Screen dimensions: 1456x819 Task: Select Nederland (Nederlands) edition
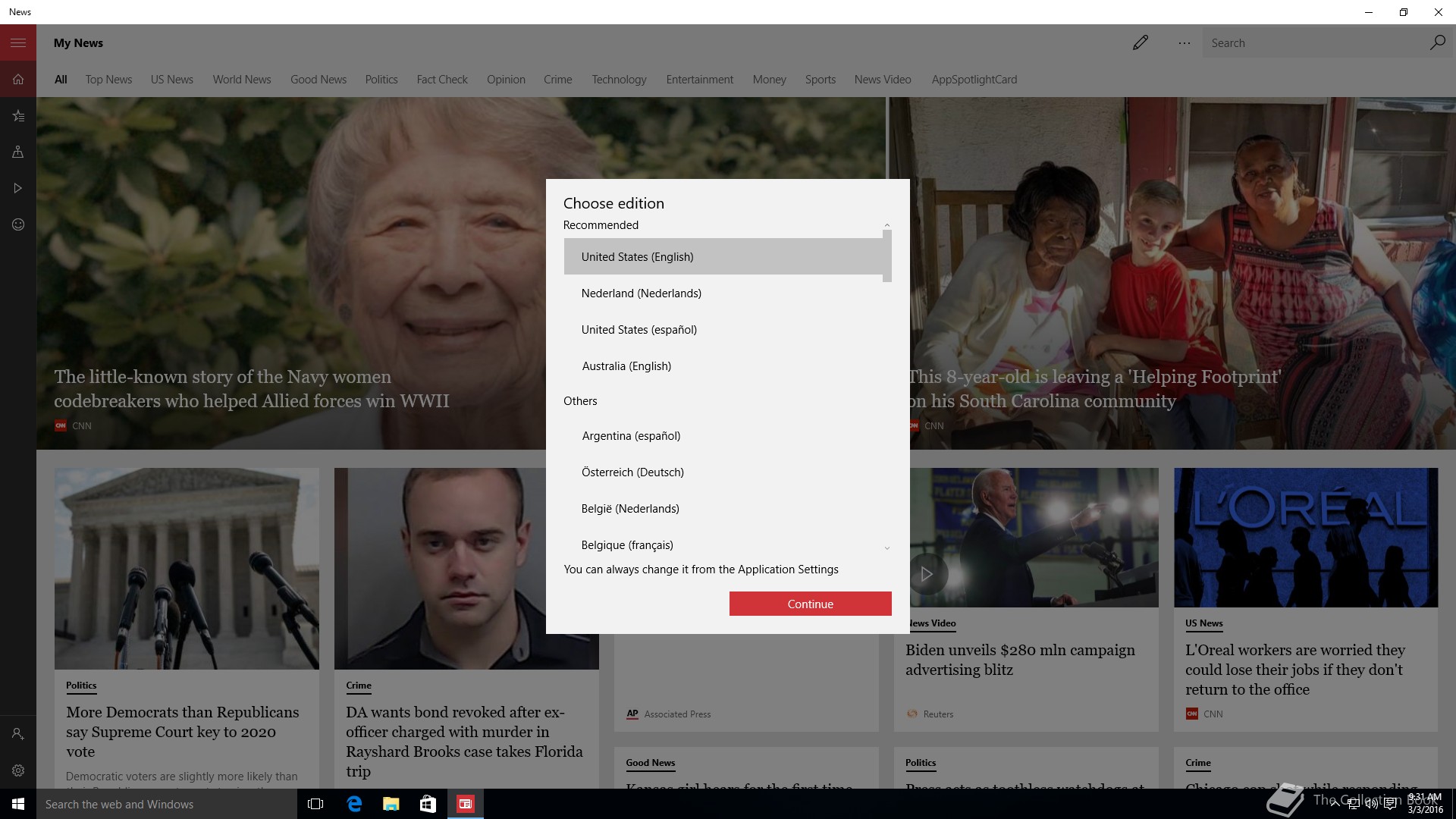click(723, 293)
